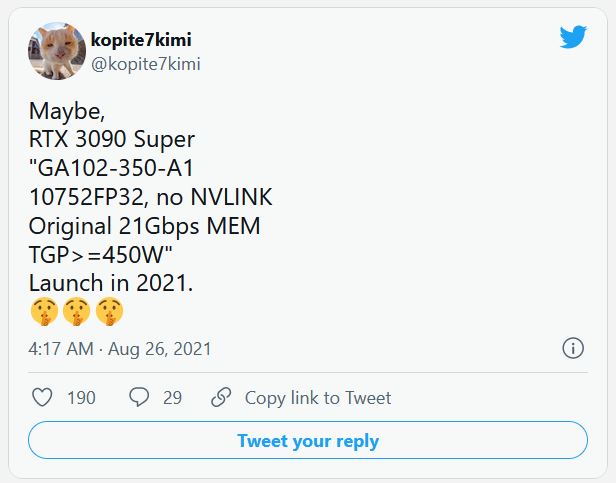Click the chain link icon
Viewport: 616px width, 483px height.
click(x=221, y=397)
